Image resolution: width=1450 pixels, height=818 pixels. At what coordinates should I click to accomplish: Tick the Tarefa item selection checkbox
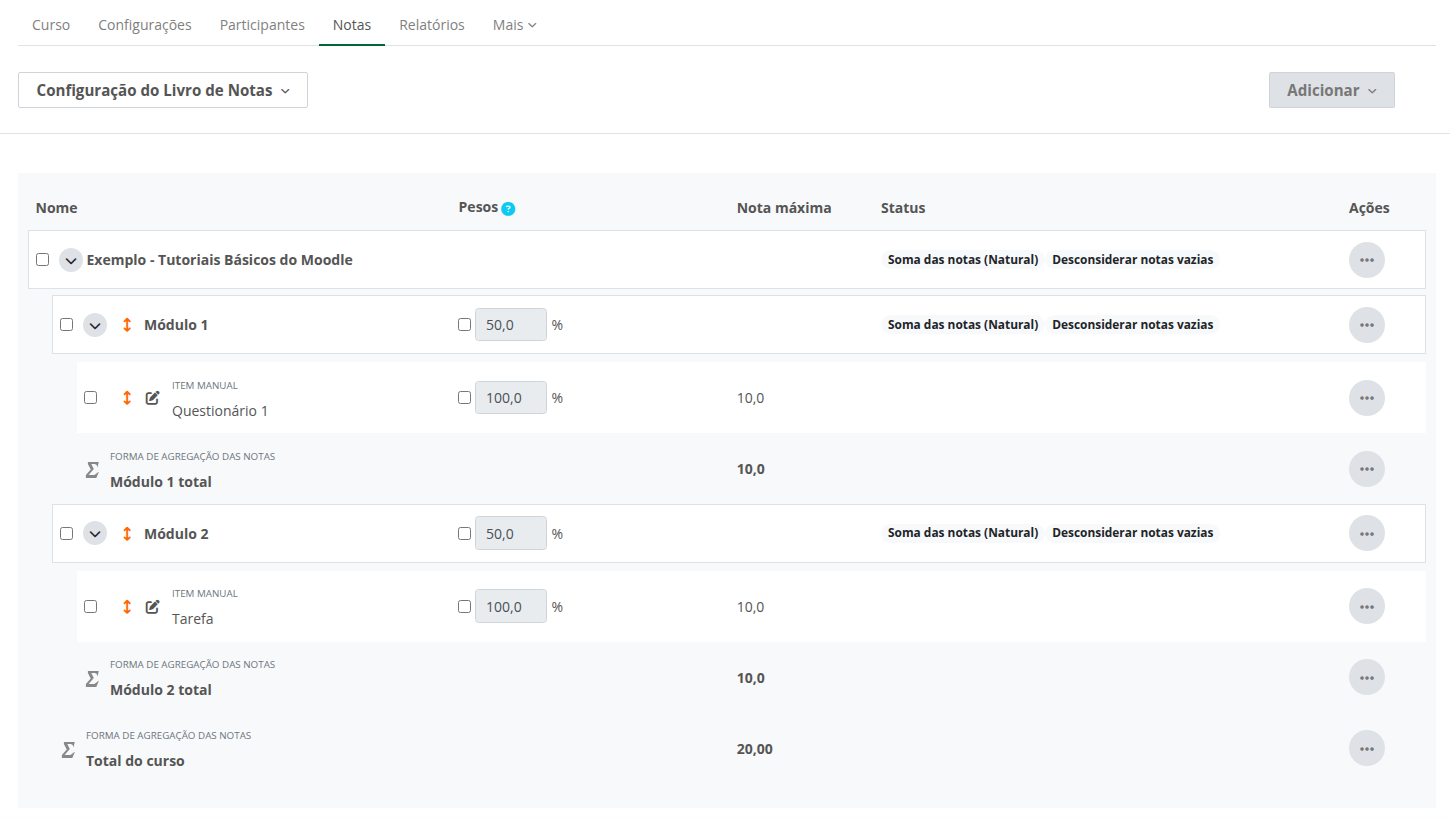click(91, 607)
